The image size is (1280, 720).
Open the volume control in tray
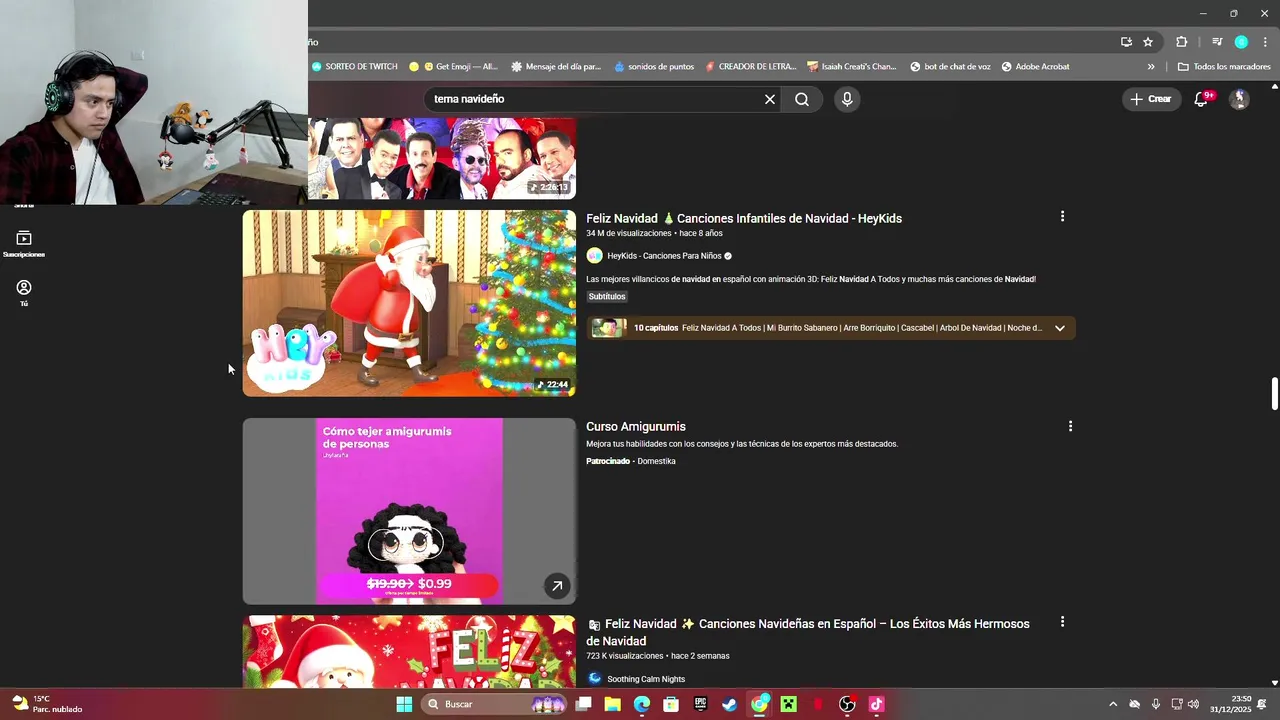pos(1194,704)
